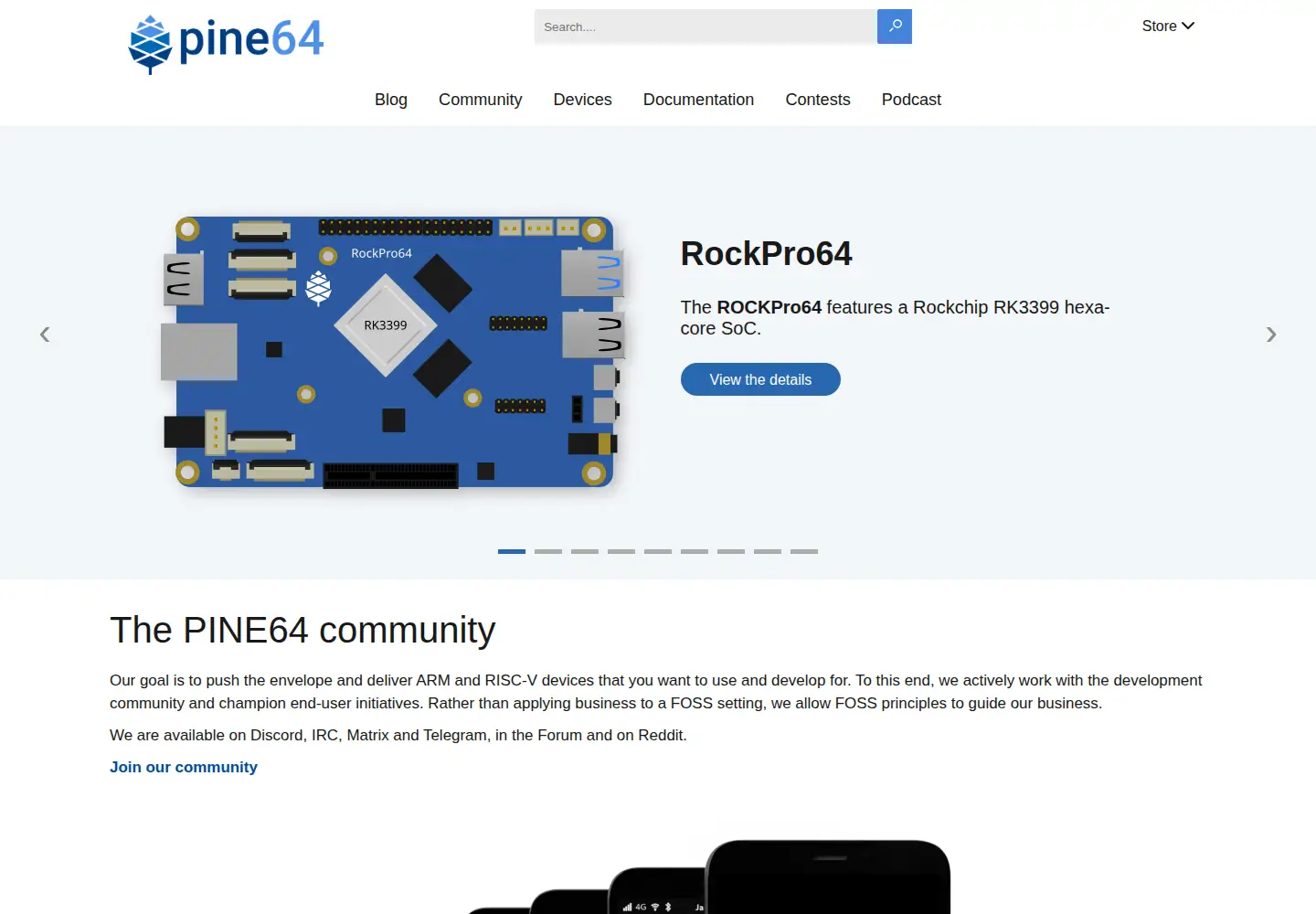The height and width of the screenshot is (914, 1316).
Task: Open the Blog menu item
Action: click(391, 100)
